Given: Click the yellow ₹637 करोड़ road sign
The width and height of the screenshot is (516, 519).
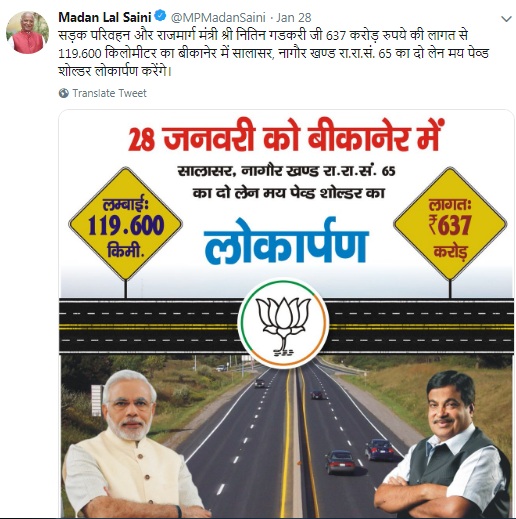Looking at the screenshot, I should click(x=450, y=224).
